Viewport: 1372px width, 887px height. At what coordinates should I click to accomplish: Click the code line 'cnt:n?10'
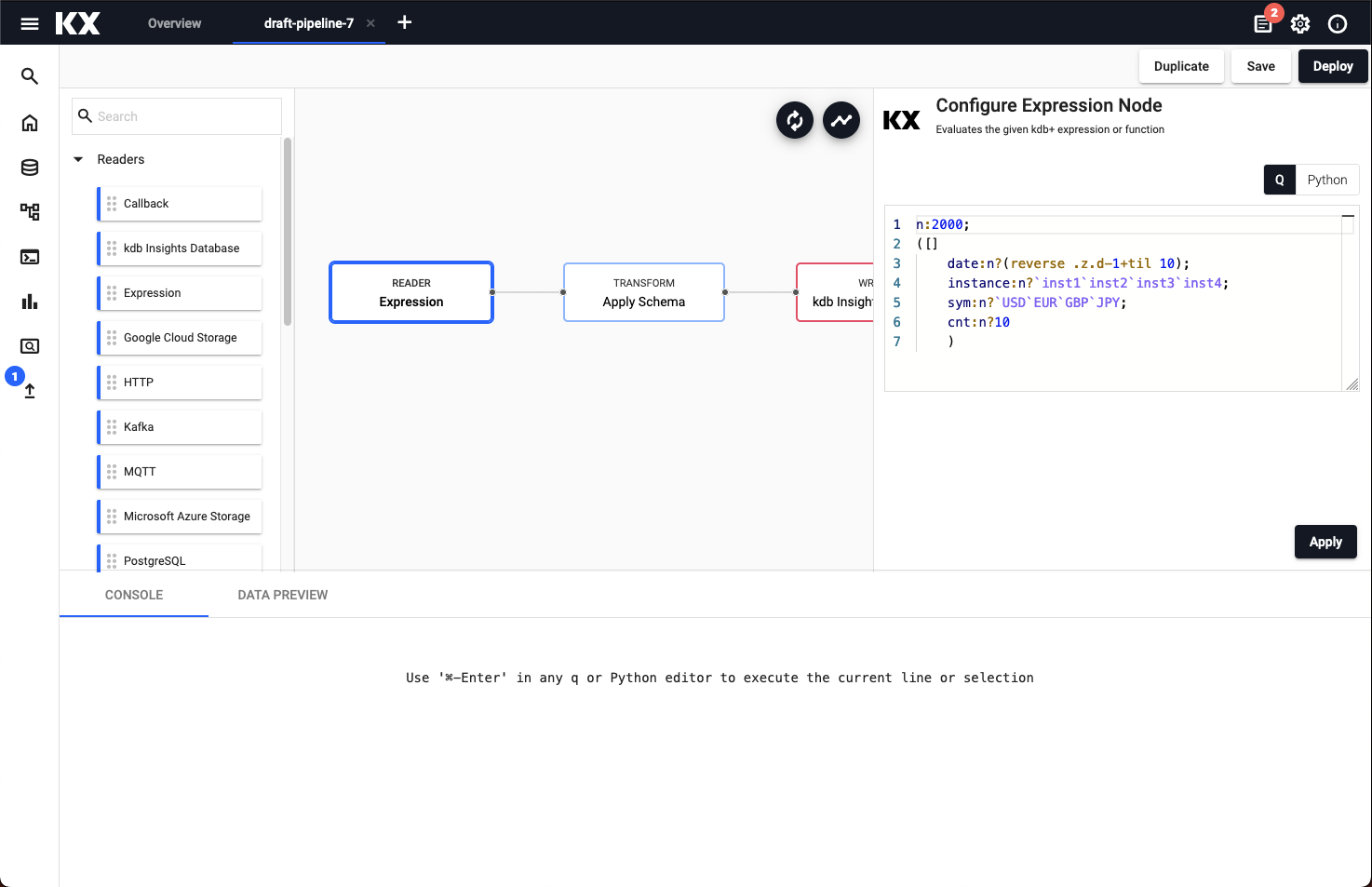[978, 322]
